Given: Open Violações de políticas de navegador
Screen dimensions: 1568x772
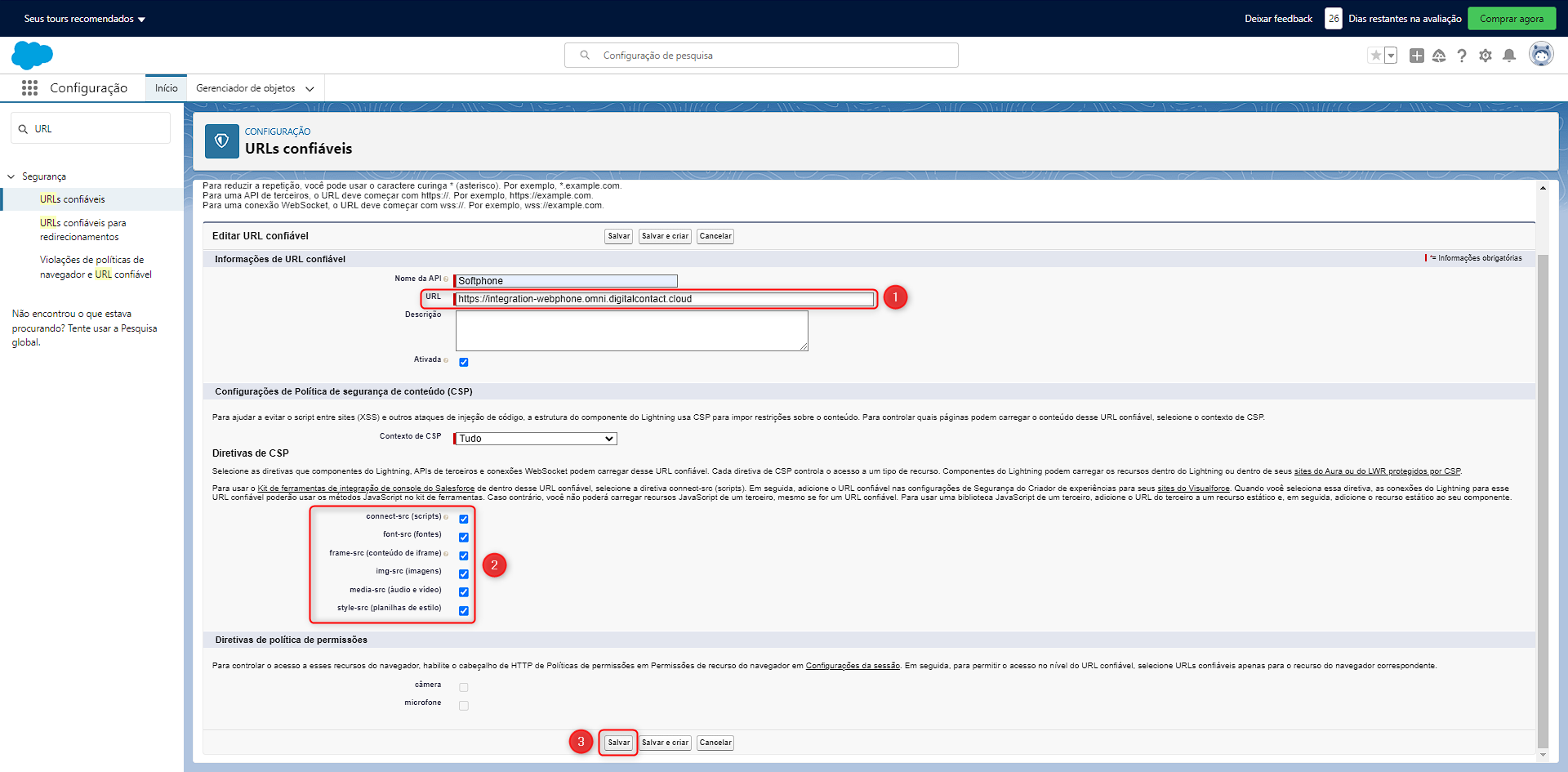Looking at the screenshot, I should [x=96, y=267].
